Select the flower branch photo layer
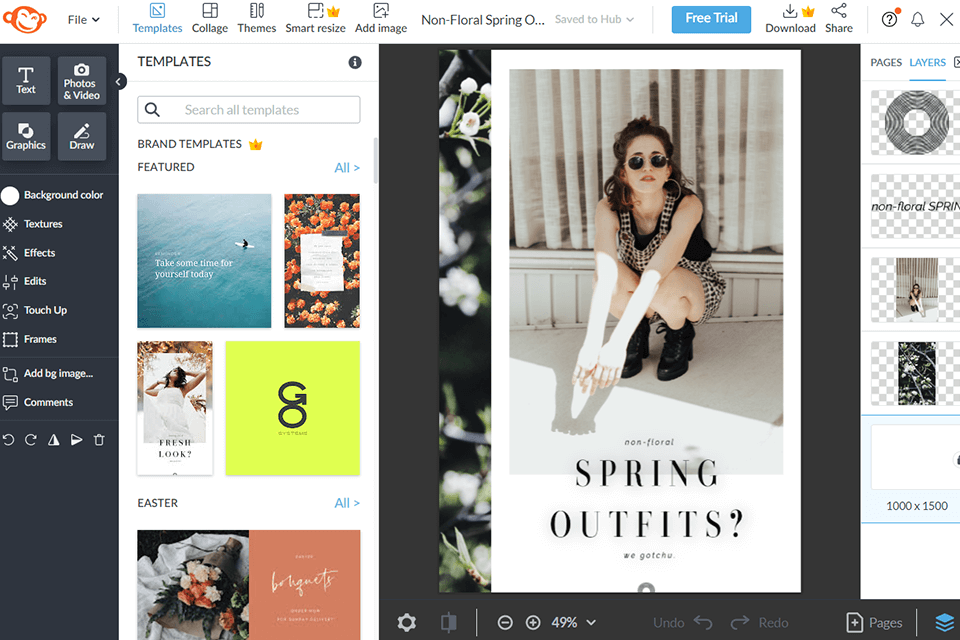 point(915,374)
